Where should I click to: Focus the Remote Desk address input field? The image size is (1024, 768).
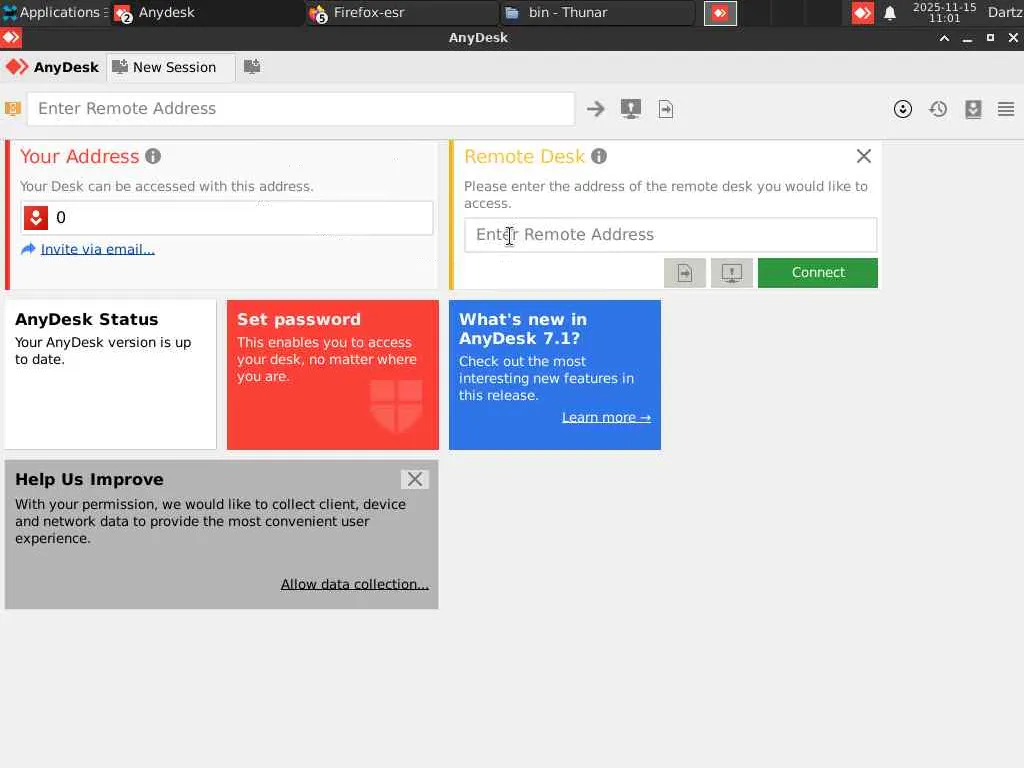[x=671, y=234]
